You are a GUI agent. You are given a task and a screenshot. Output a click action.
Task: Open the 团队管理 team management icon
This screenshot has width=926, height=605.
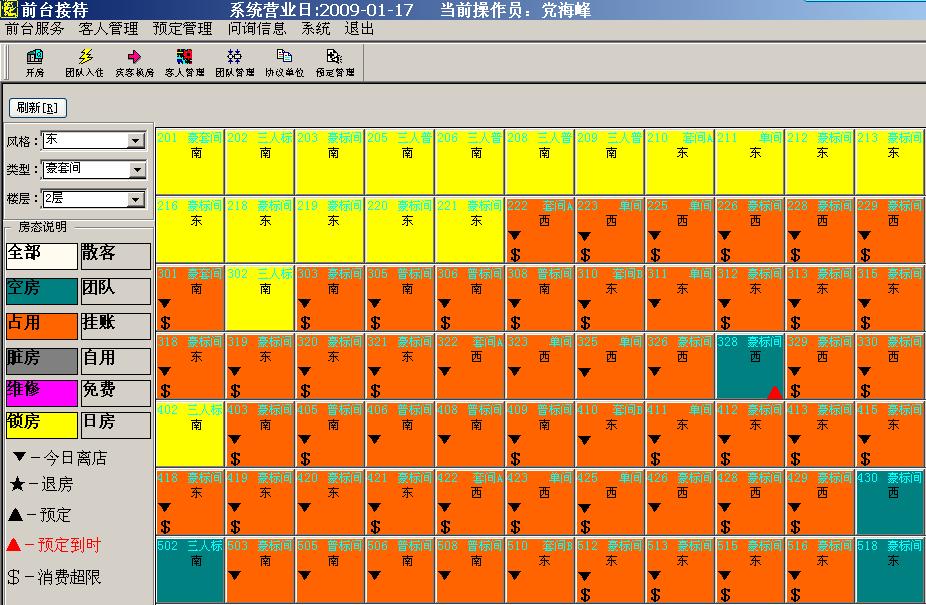(235, 62)
